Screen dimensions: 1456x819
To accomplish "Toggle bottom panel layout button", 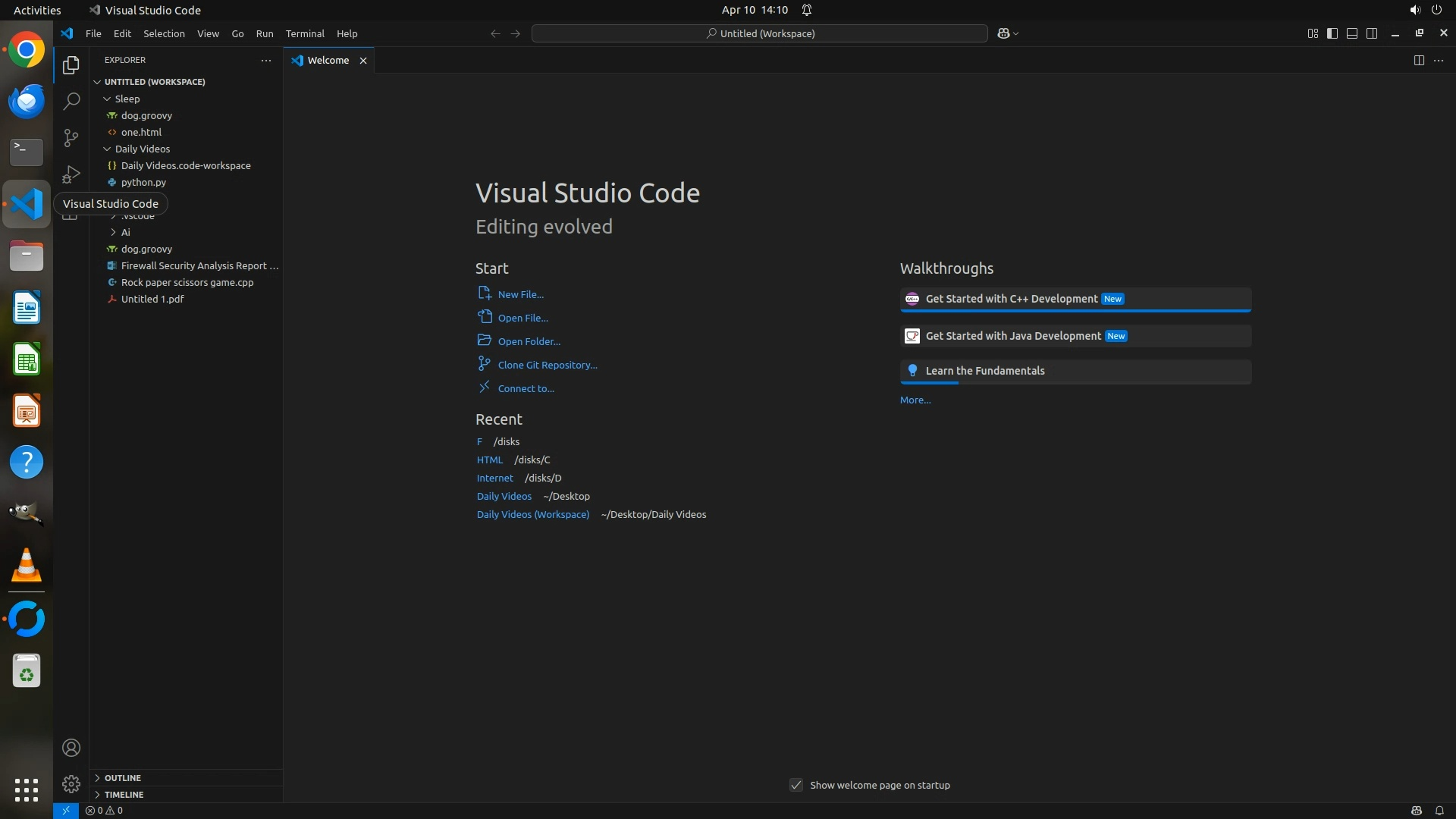I will point(1352,33).
